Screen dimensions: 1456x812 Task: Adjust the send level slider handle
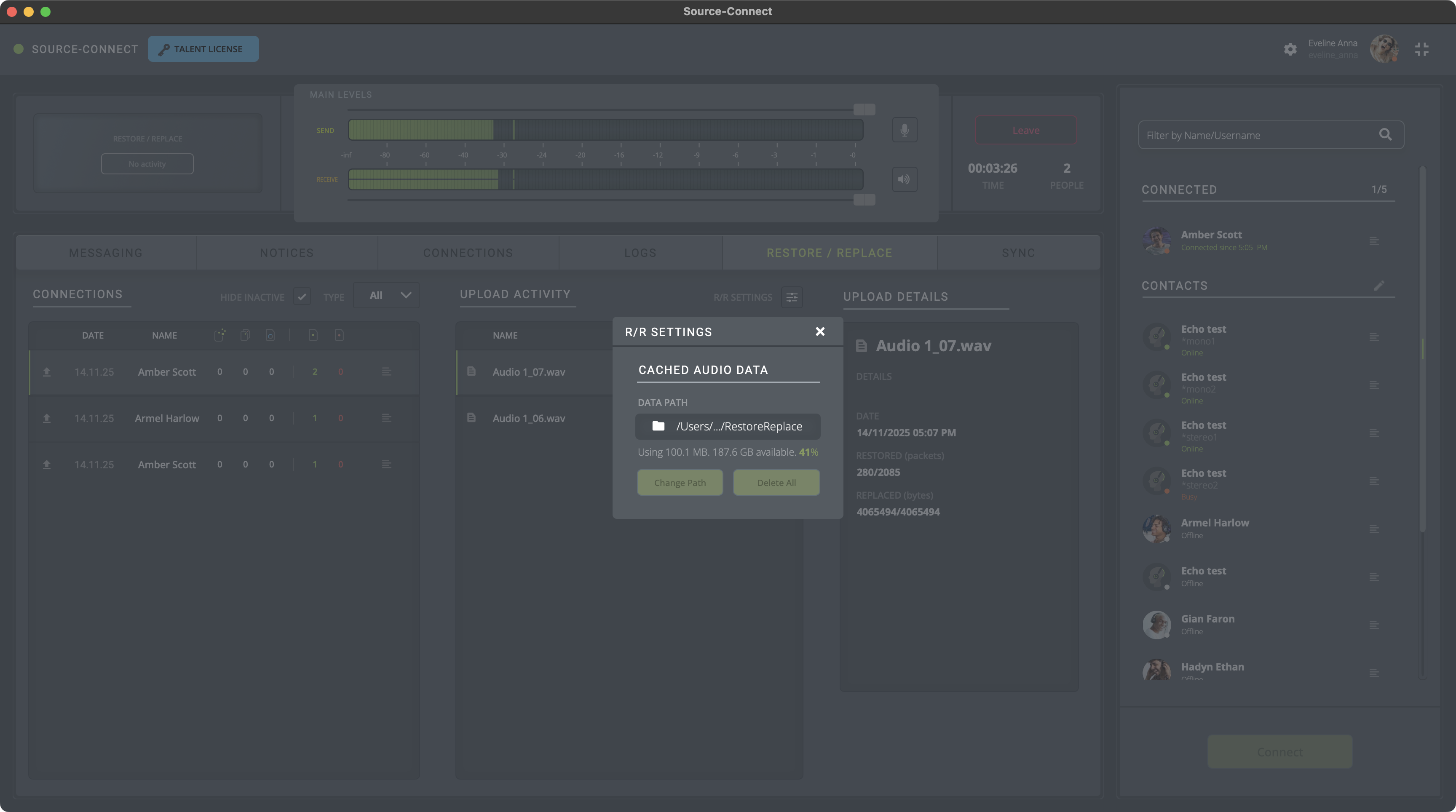click(864, 109)
